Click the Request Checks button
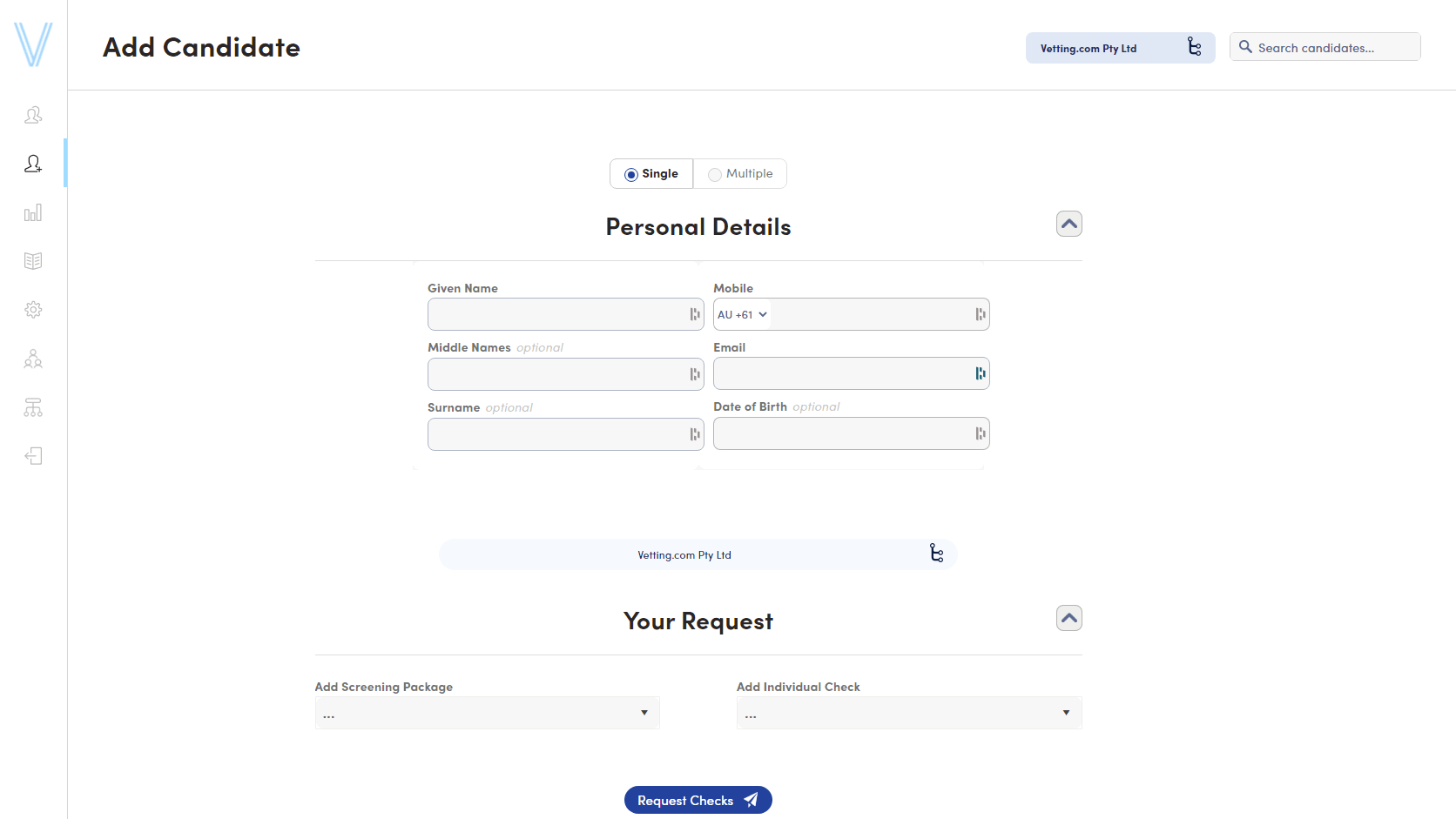The height and width of the screenshot is (819, 1456). point(698,801)
